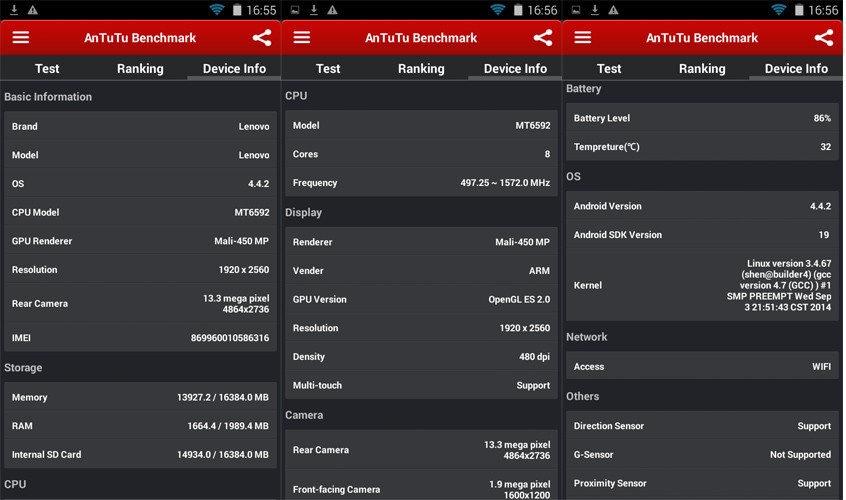Tap the IMEI row under Basic Information
The image size is (846, 500).
pos(140,338)
